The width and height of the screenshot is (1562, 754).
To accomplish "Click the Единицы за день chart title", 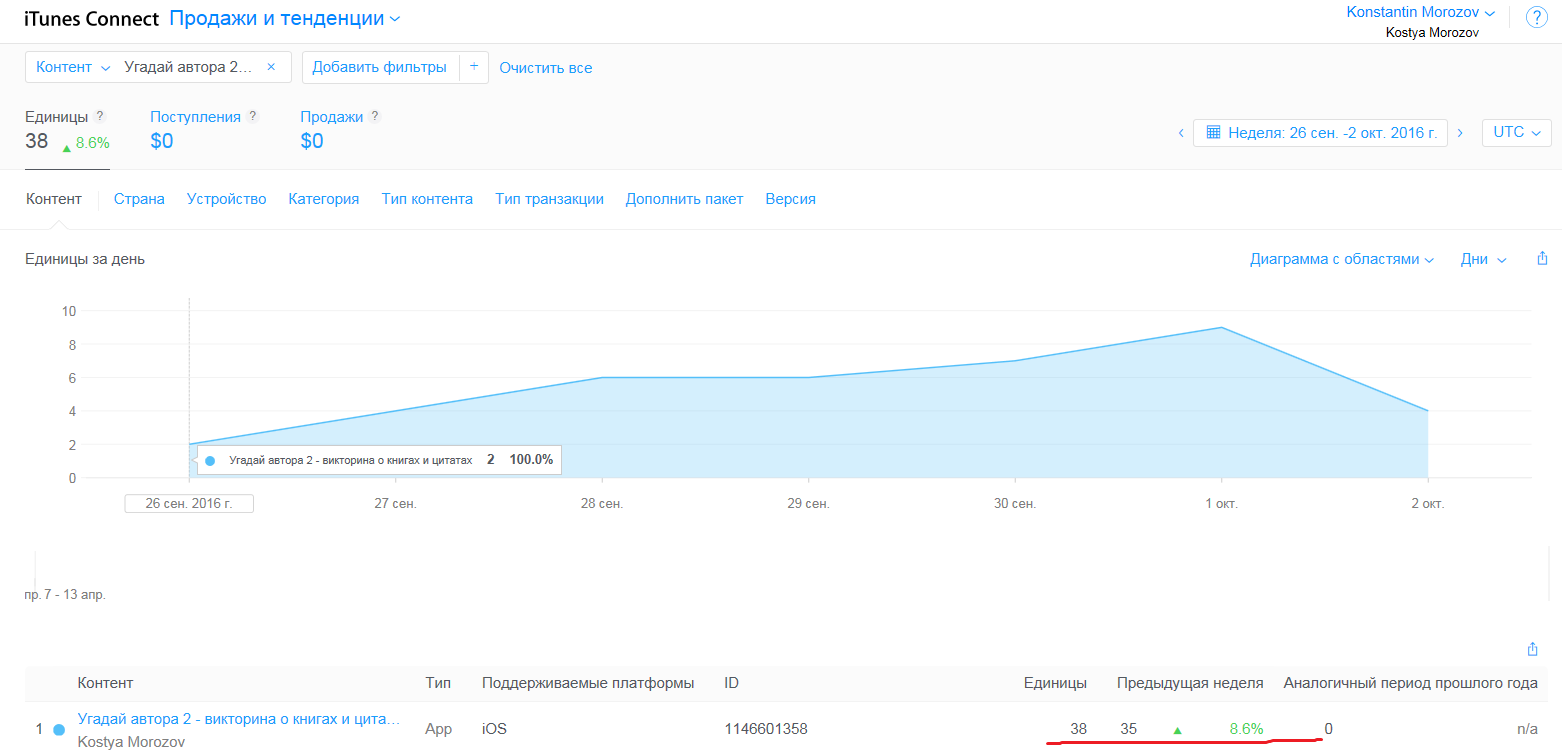I will [85, 259].
